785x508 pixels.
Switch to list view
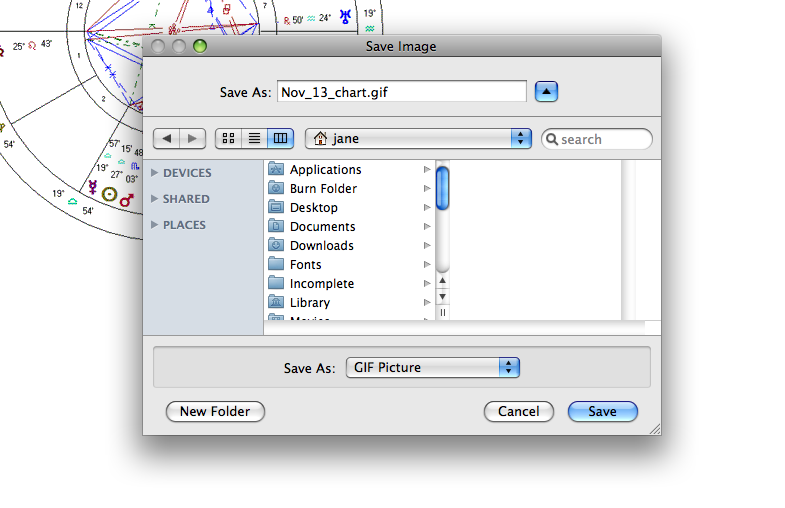tap(254, 139)
